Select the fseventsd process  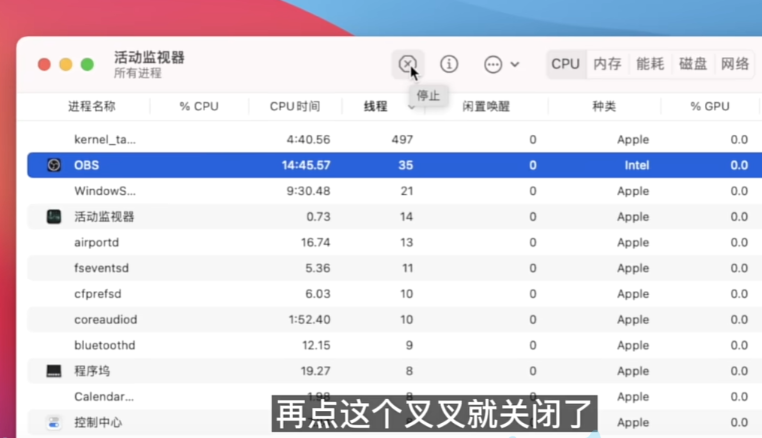point(101,268)
